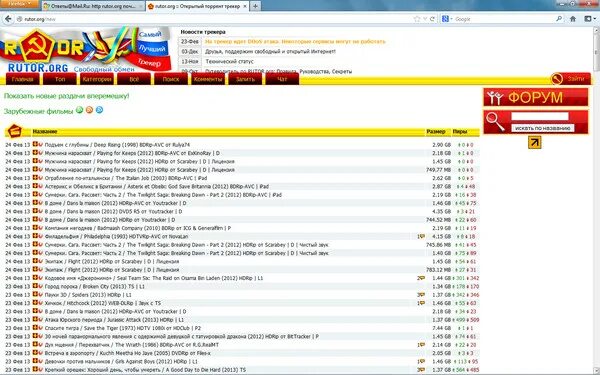The image size is (600, 375).
Task: Open Deep Rising (1998) BDRip-AVC torrent link
Action: (117, 145)
